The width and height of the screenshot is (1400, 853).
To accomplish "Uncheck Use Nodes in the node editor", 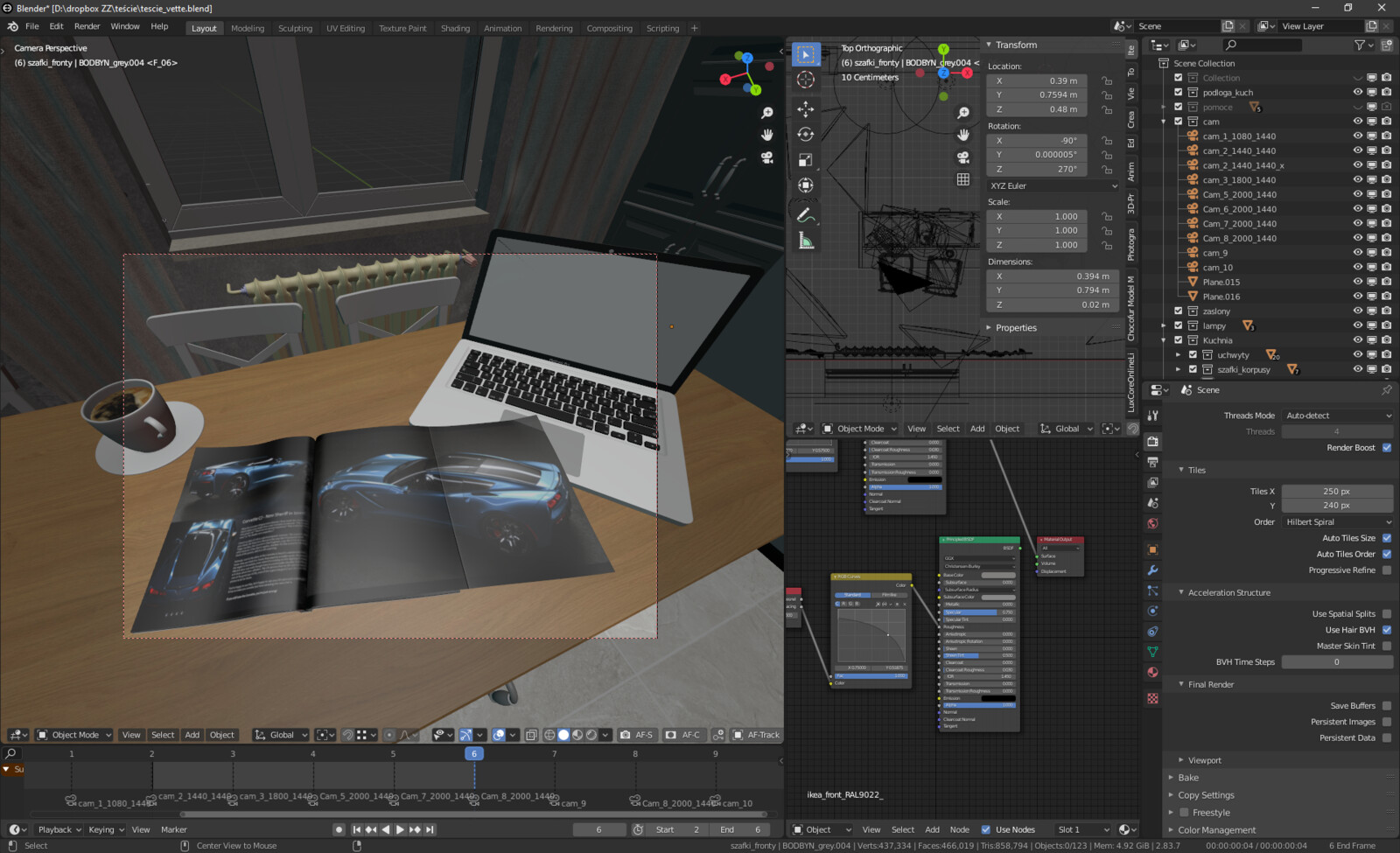I will pos(986,829).
